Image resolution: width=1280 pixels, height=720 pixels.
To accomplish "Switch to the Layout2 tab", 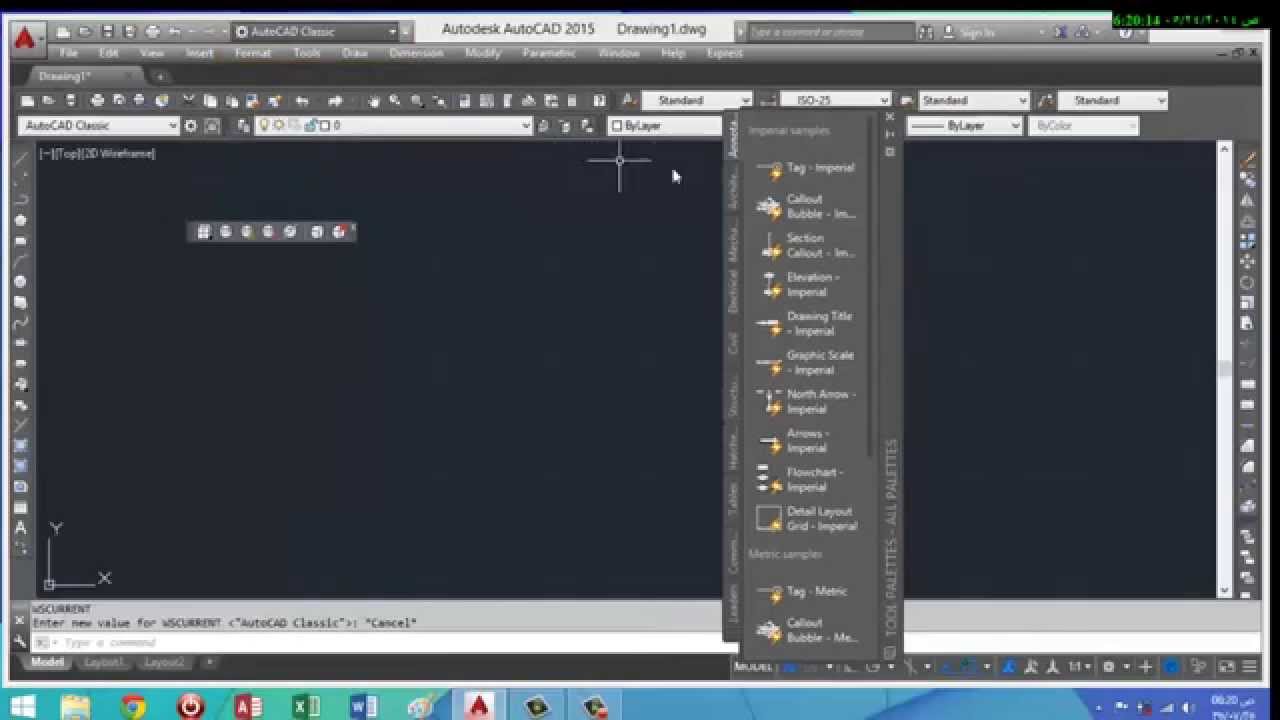I will coord(164,662).
